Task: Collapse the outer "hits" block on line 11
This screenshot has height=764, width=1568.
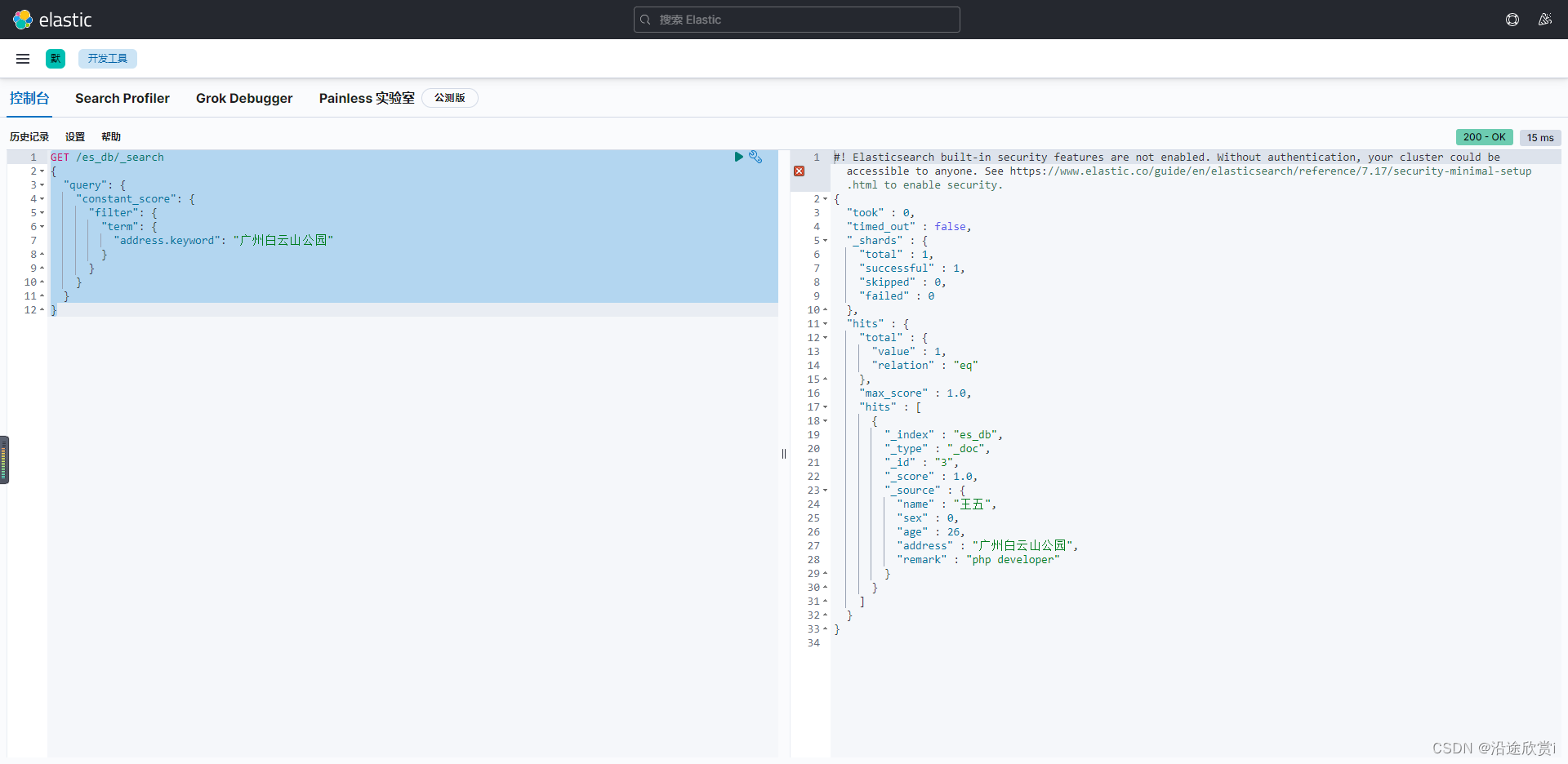Action: [825, 324]
